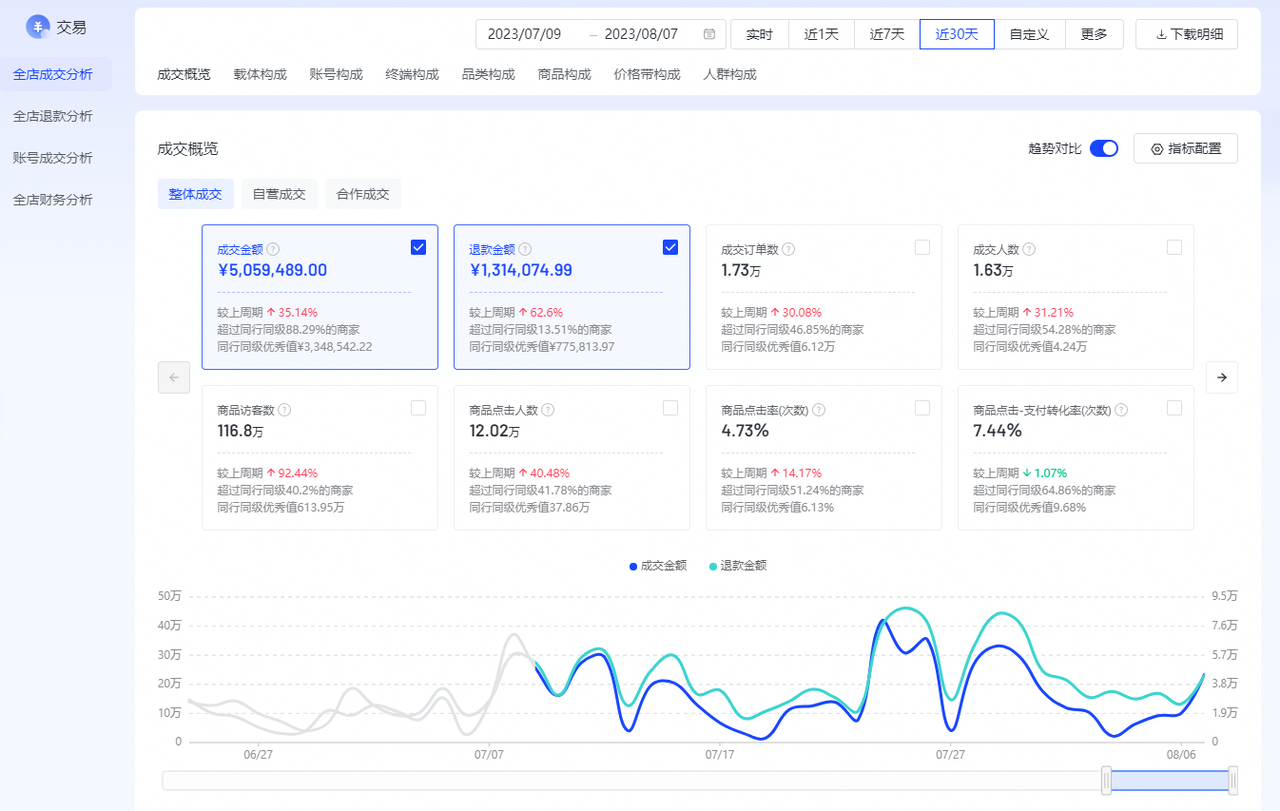
Task: Click help icon beside 商品点击-支付转化率(次数)
Action: 1121,410
